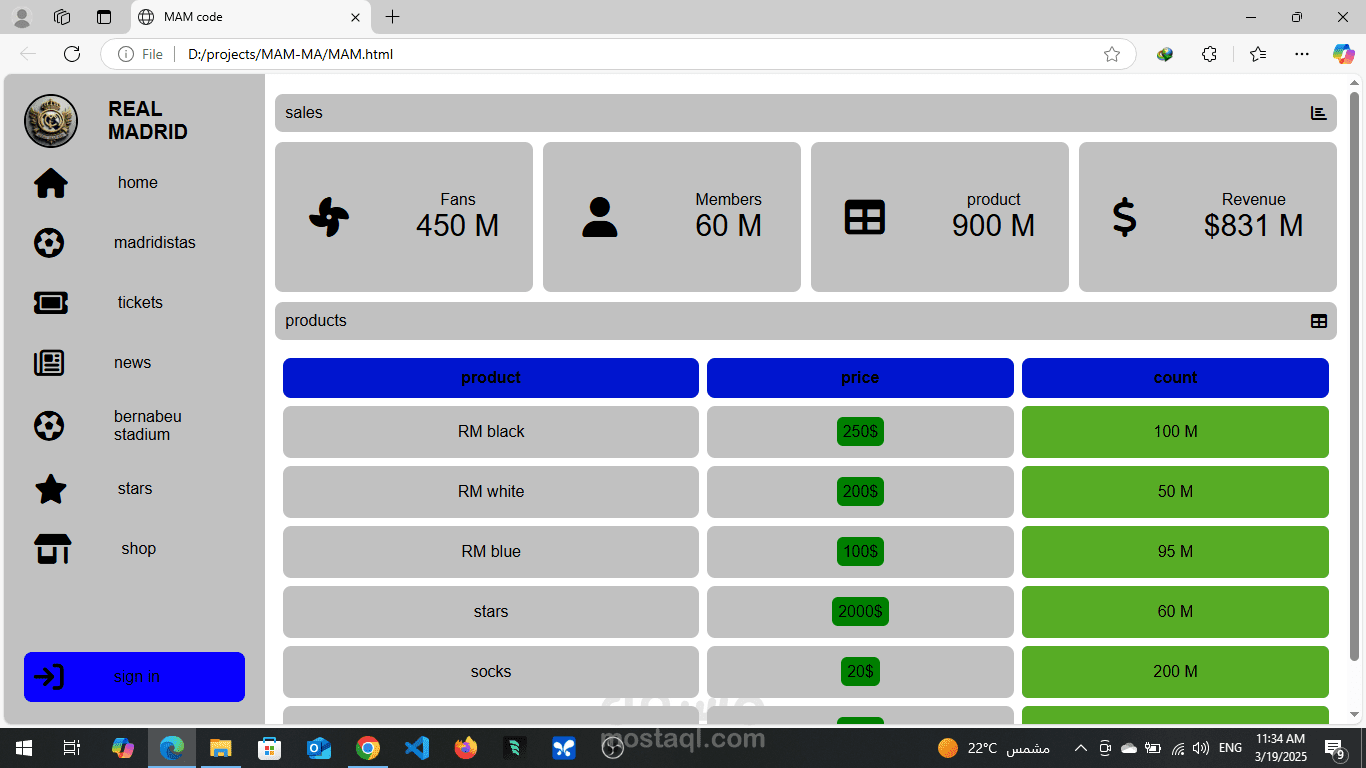
Task: Select the RM white product cell
Action: click(x=491, y=492)
